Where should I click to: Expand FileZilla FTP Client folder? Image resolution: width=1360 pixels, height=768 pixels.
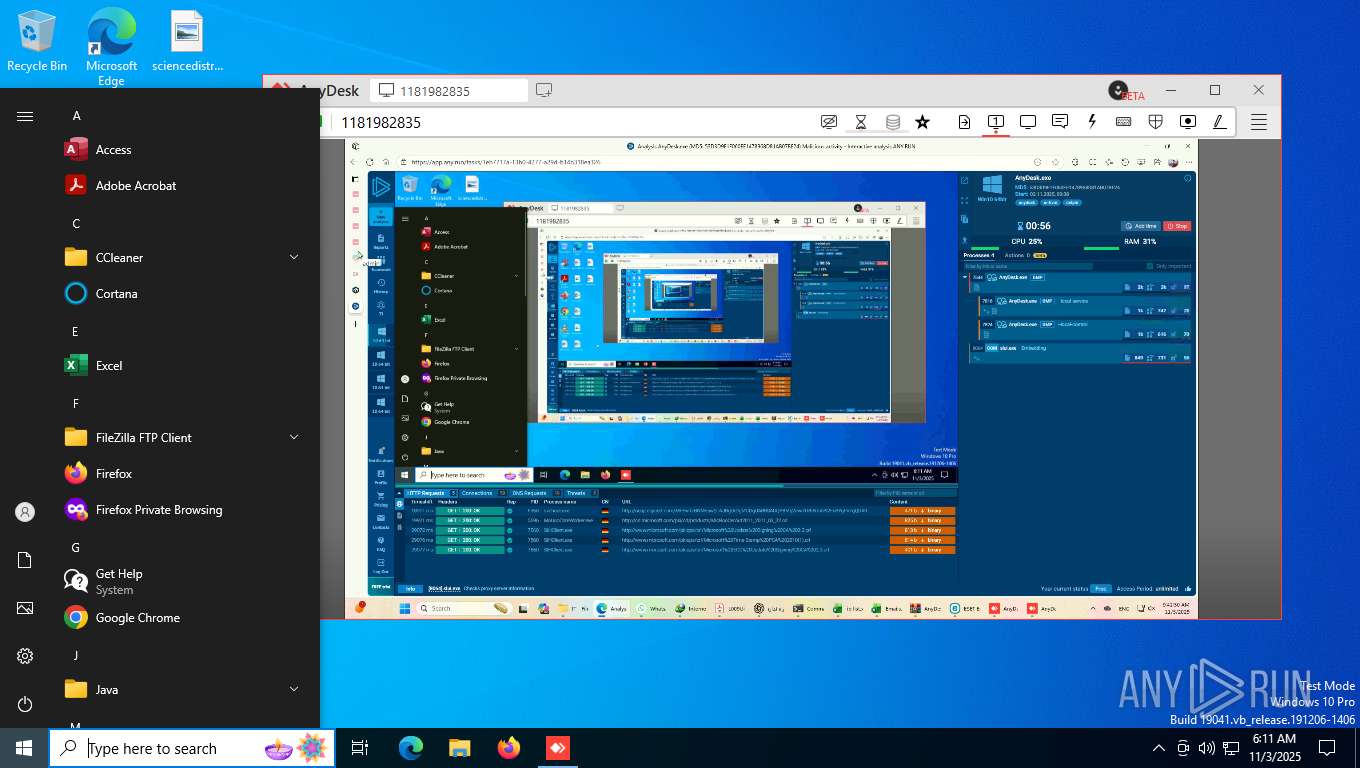pos(184,438)
